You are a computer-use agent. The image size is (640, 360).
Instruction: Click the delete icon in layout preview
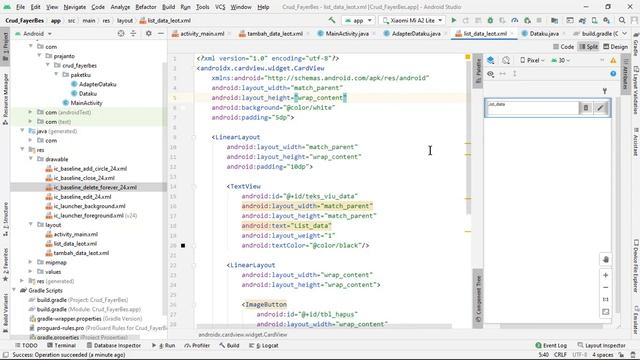586,108
